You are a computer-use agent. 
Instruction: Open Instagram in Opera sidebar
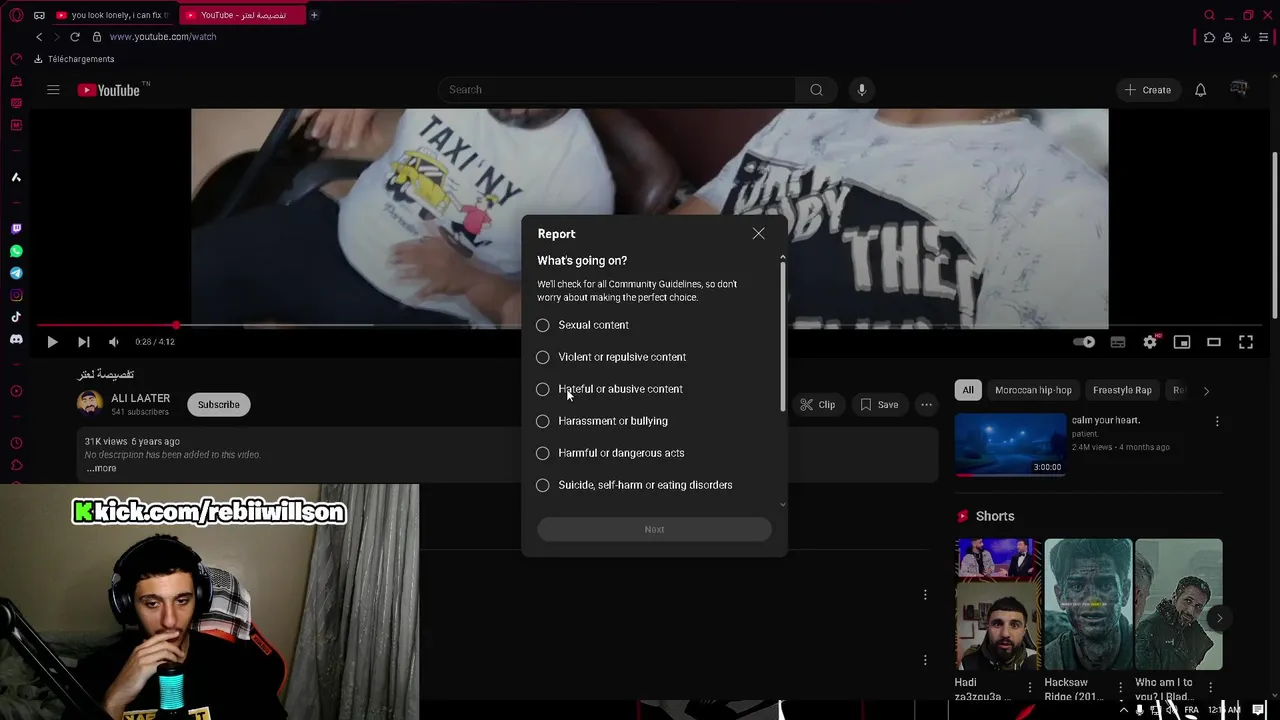coord(16,295)
